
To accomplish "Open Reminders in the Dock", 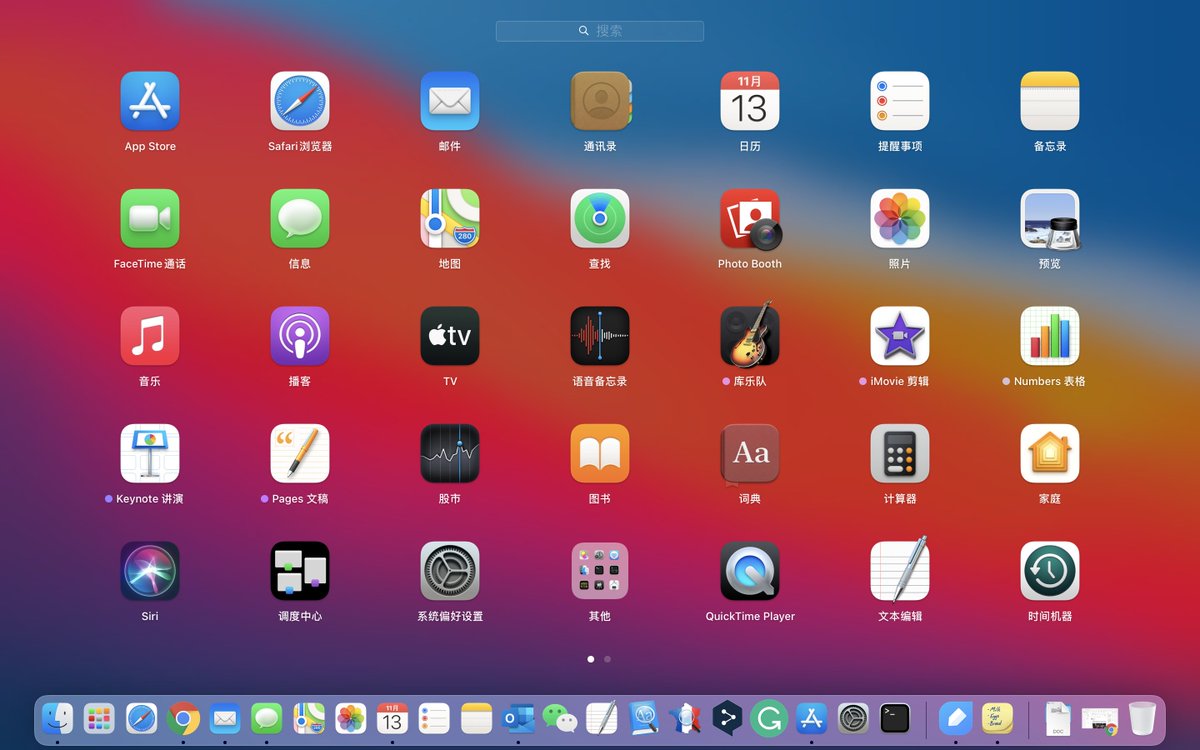I will point(434,718).
